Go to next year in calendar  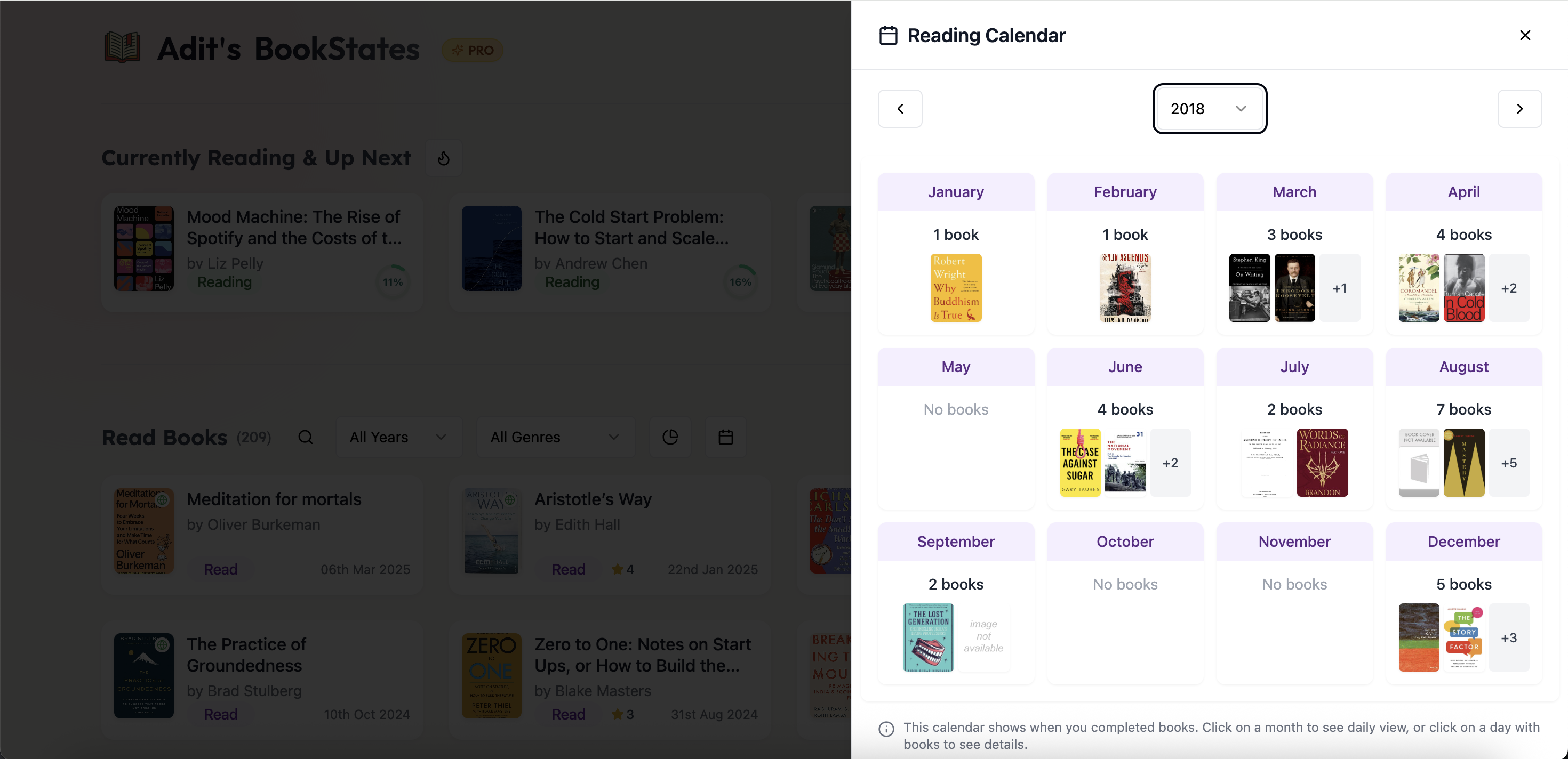click(1519, 109)
